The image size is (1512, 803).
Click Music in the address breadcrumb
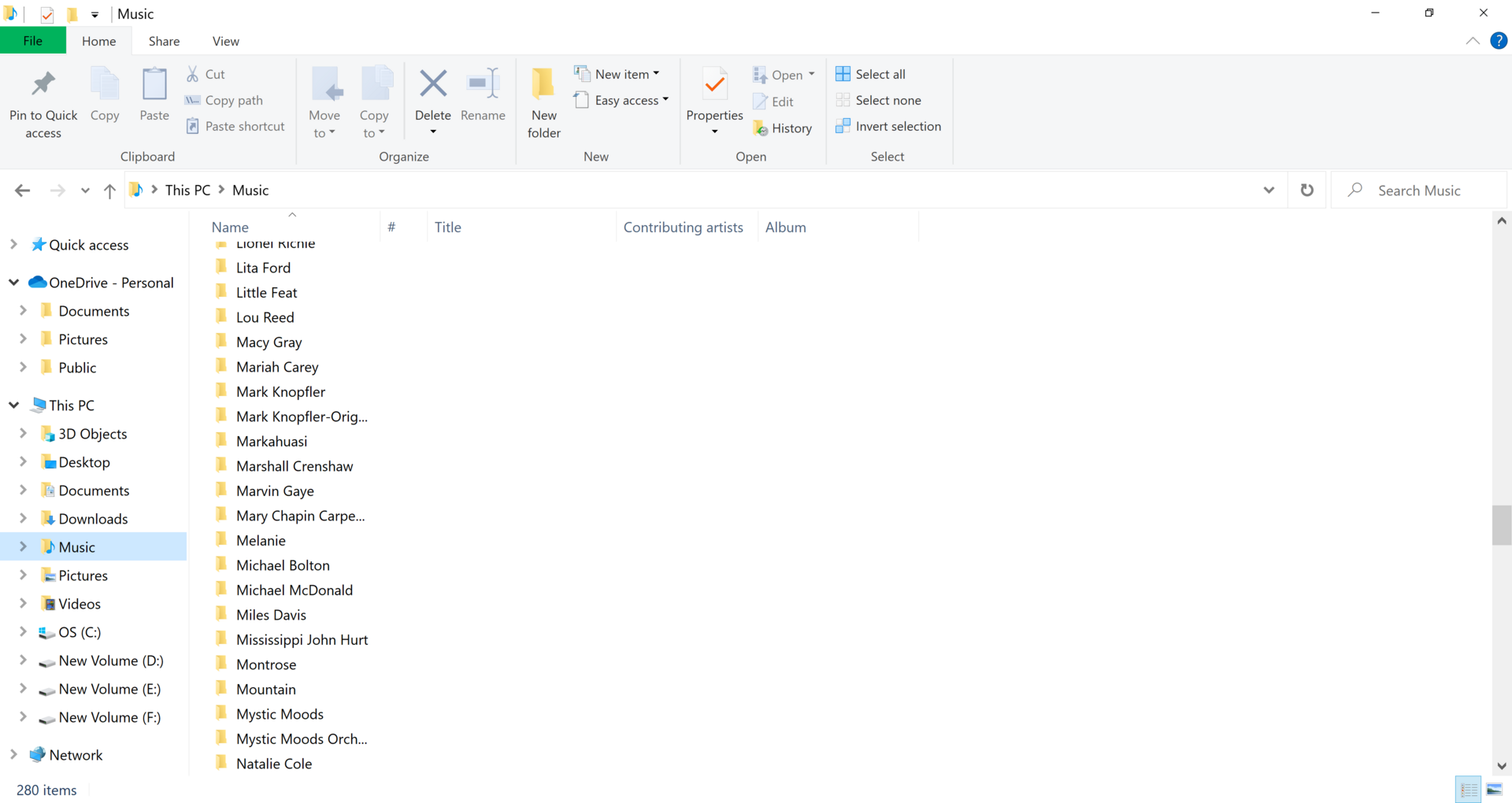coord(250,191)
